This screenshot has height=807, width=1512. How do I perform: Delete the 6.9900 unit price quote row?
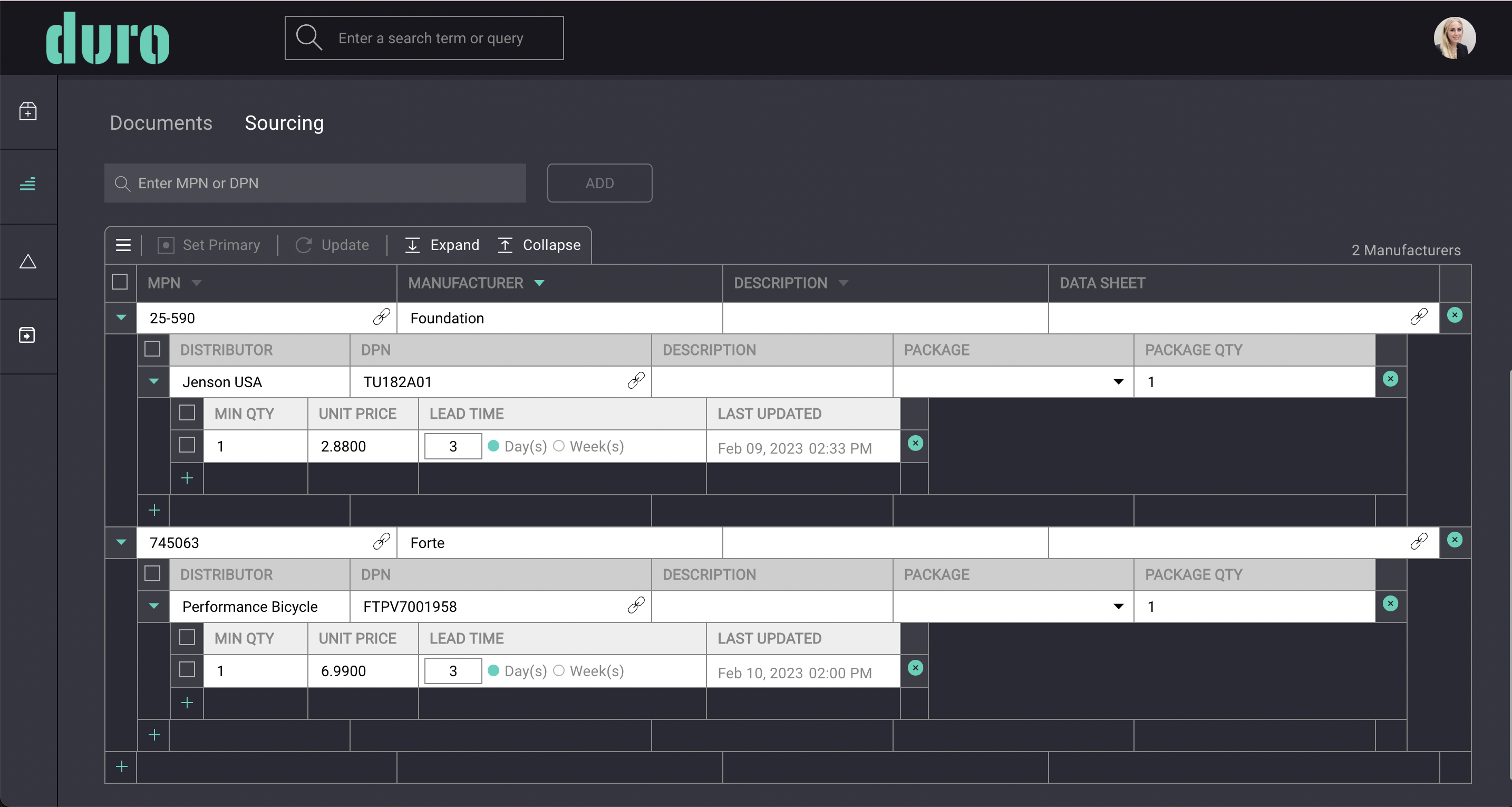(915, 668)
